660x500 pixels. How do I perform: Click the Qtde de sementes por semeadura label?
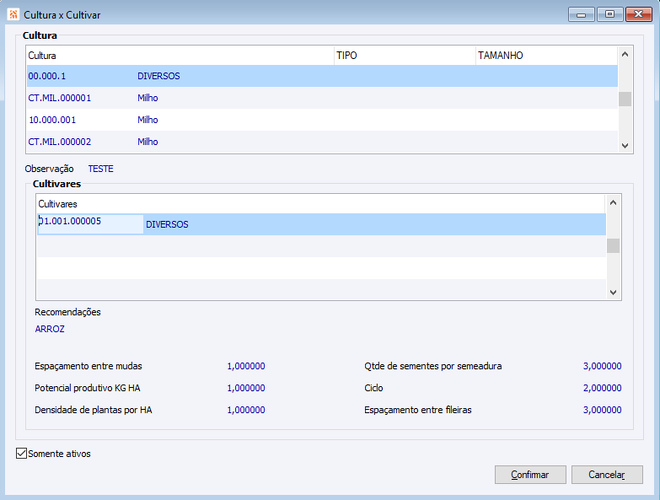pyautogui.click(x=433, y=366)
